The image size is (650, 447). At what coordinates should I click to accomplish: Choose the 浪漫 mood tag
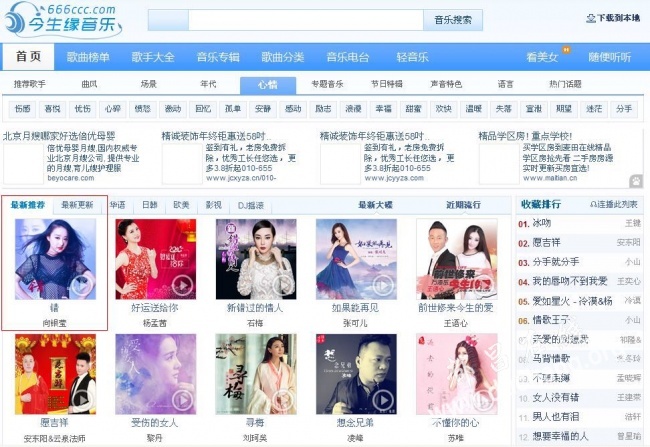[x=354, y=109]
